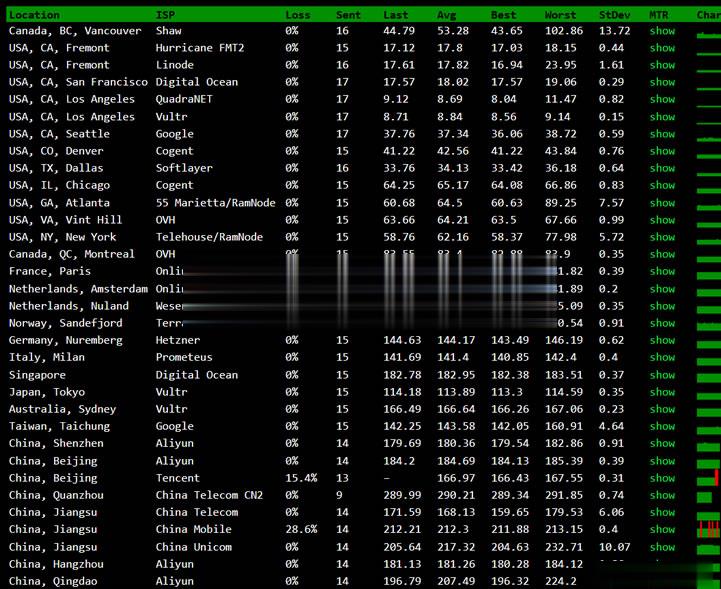The image size is (721, 589).
Task: Show MTR for Montreal OVH row
Action: [662, 254]
